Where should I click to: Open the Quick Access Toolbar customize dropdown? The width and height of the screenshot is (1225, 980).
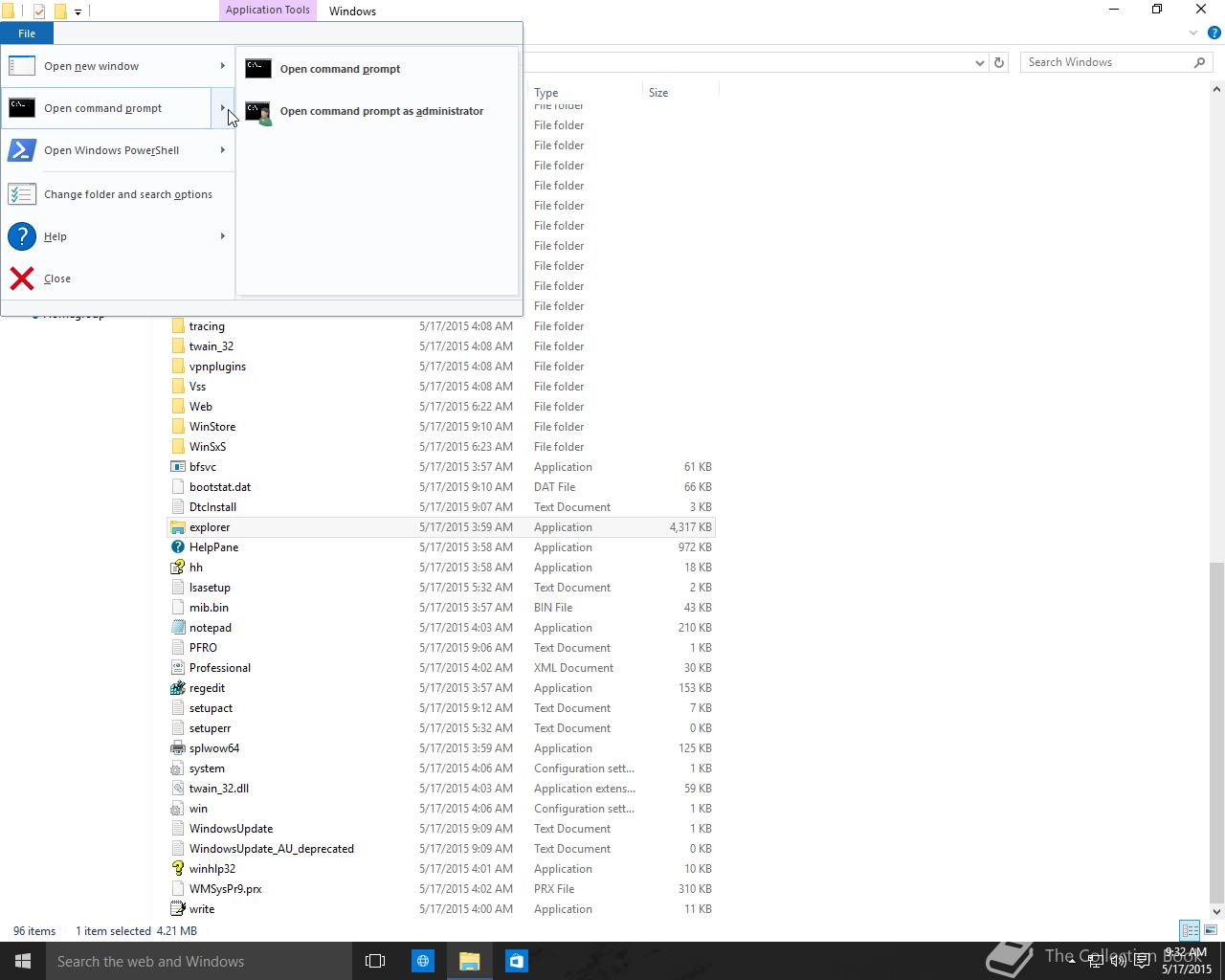(78, 11)
